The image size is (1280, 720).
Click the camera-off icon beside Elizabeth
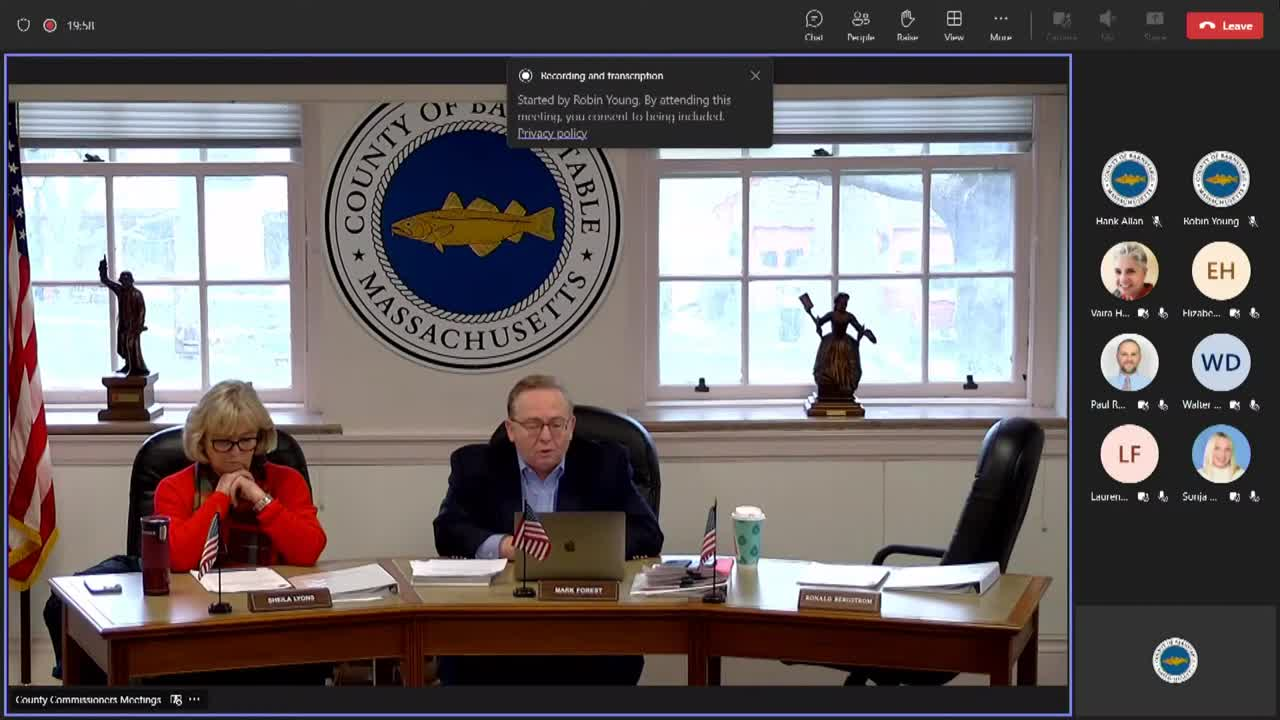coord(1235,313)
